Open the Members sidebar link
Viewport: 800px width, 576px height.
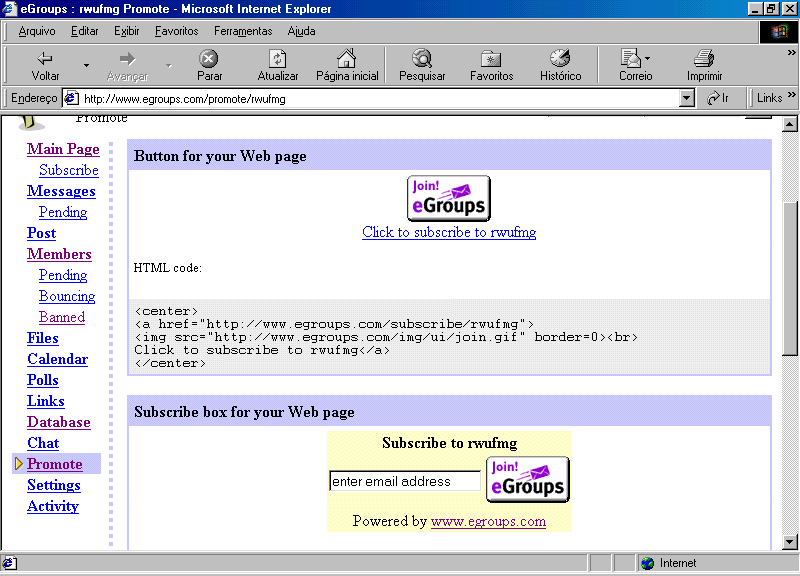coord(59,254)
